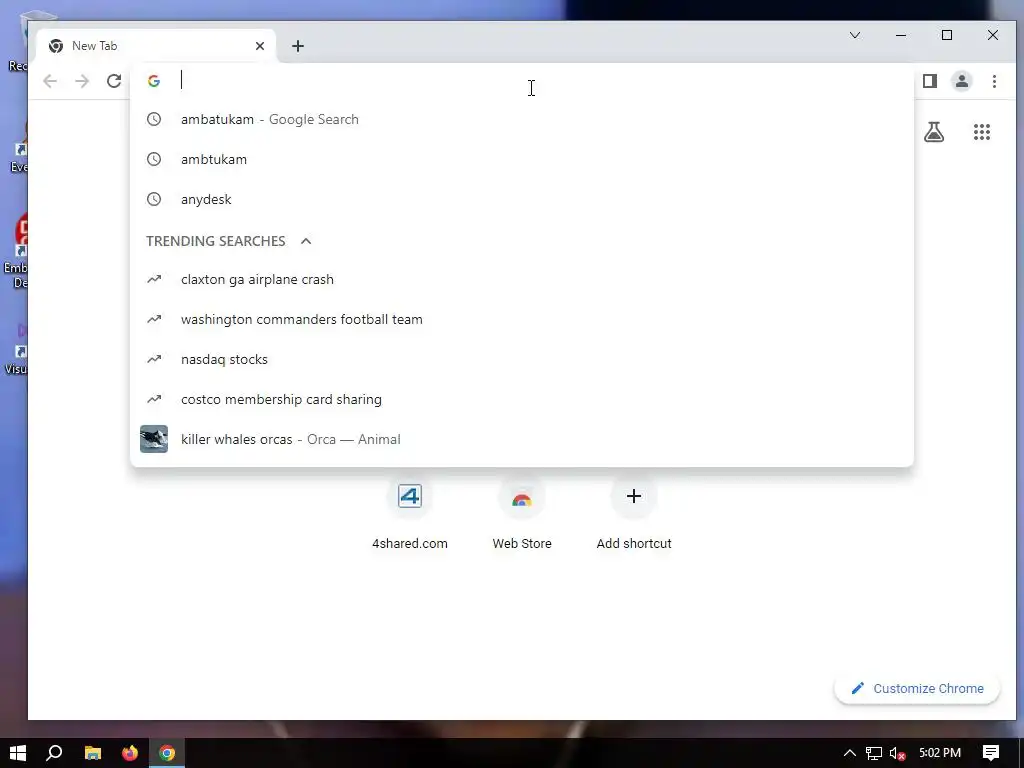Image resolution: width=1024 pixels, height=768 pixels.
Task: Open a new tab with plus button
Action: (298, 46)
